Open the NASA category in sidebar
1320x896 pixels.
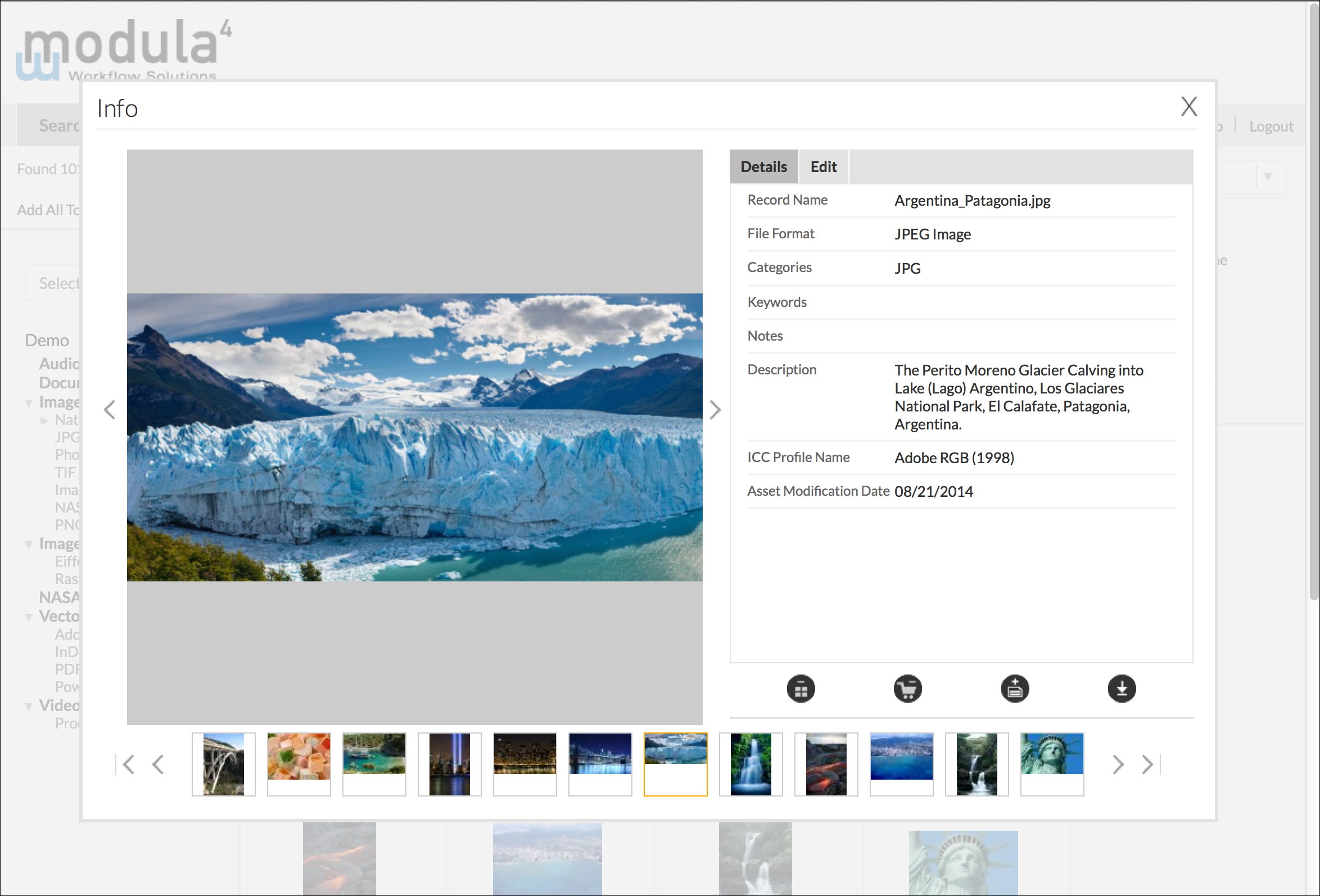tap(59, 598)
